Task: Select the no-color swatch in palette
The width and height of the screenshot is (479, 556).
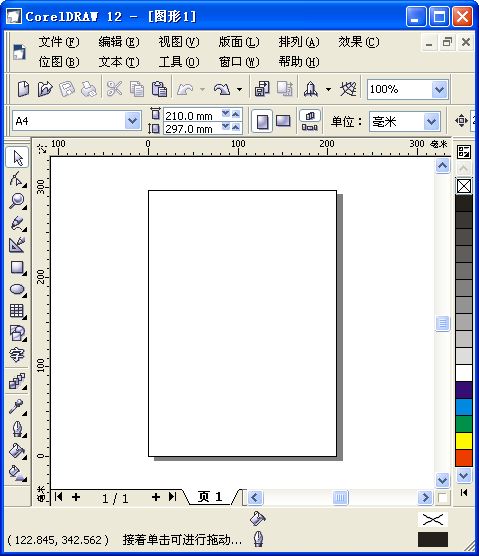Action: point(464,186)
